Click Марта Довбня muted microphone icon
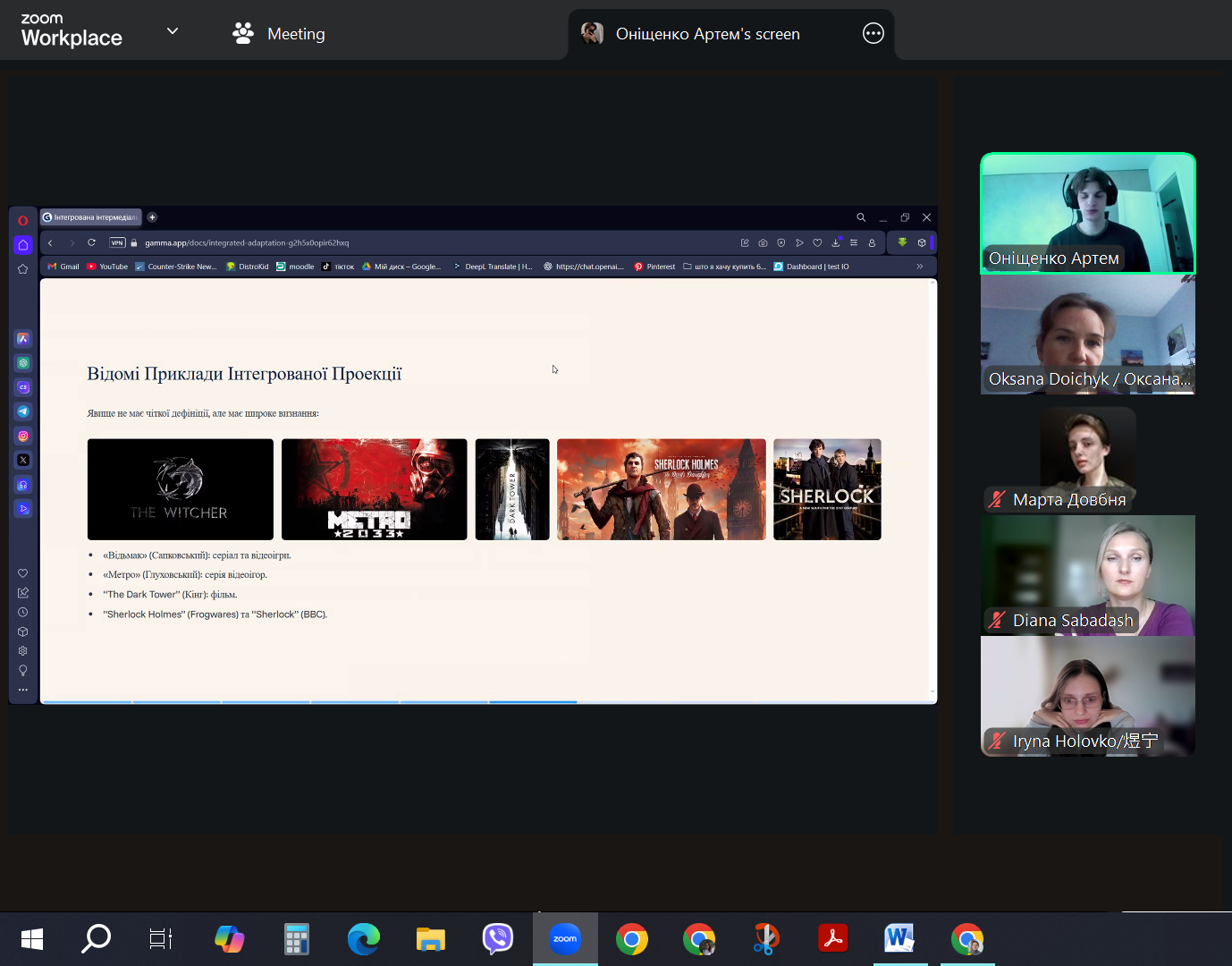The image size is (1232, 966). click(x=996, y=499)
